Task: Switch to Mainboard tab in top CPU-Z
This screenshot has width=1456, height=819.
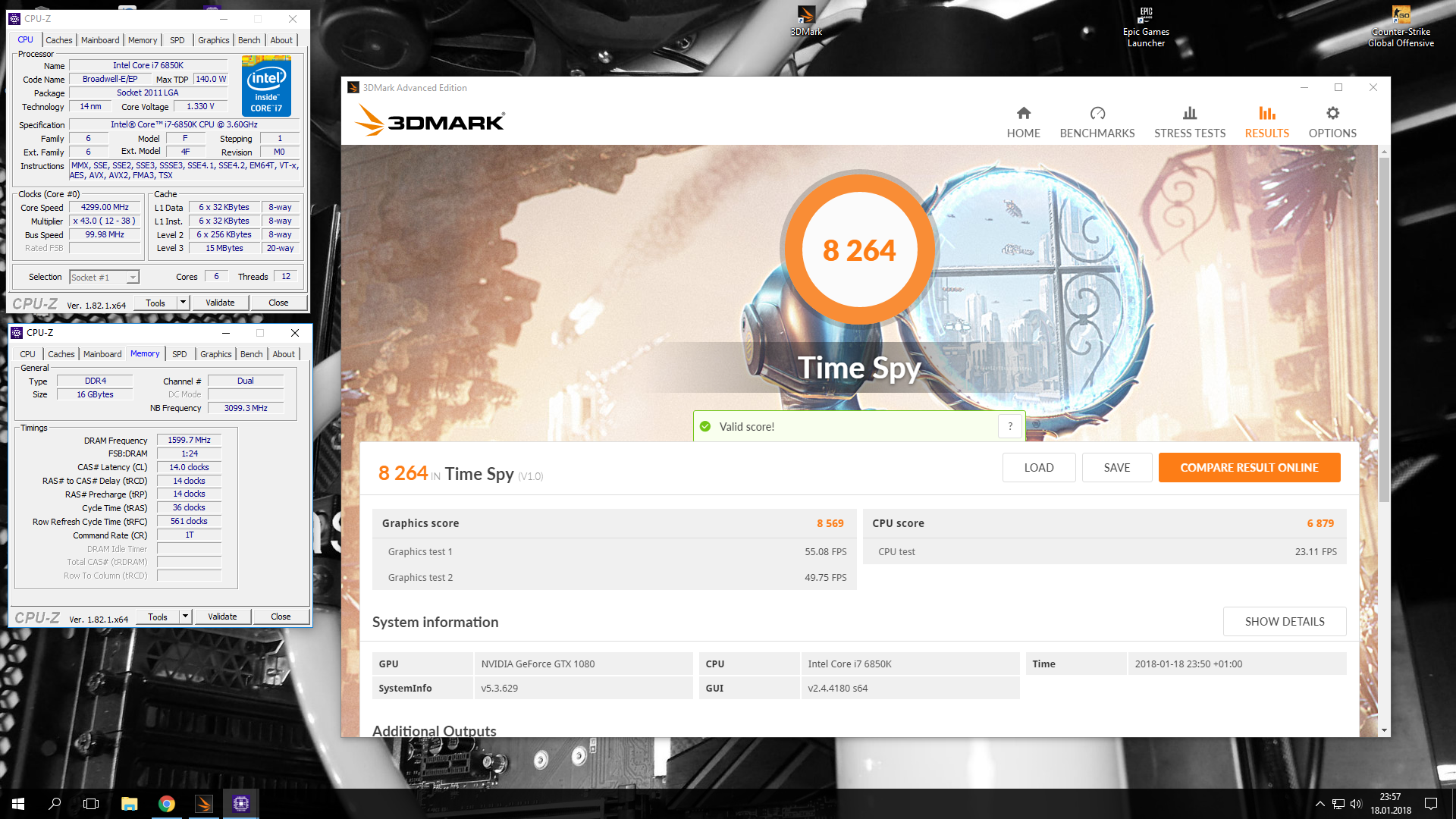Action: coord(100,40)
